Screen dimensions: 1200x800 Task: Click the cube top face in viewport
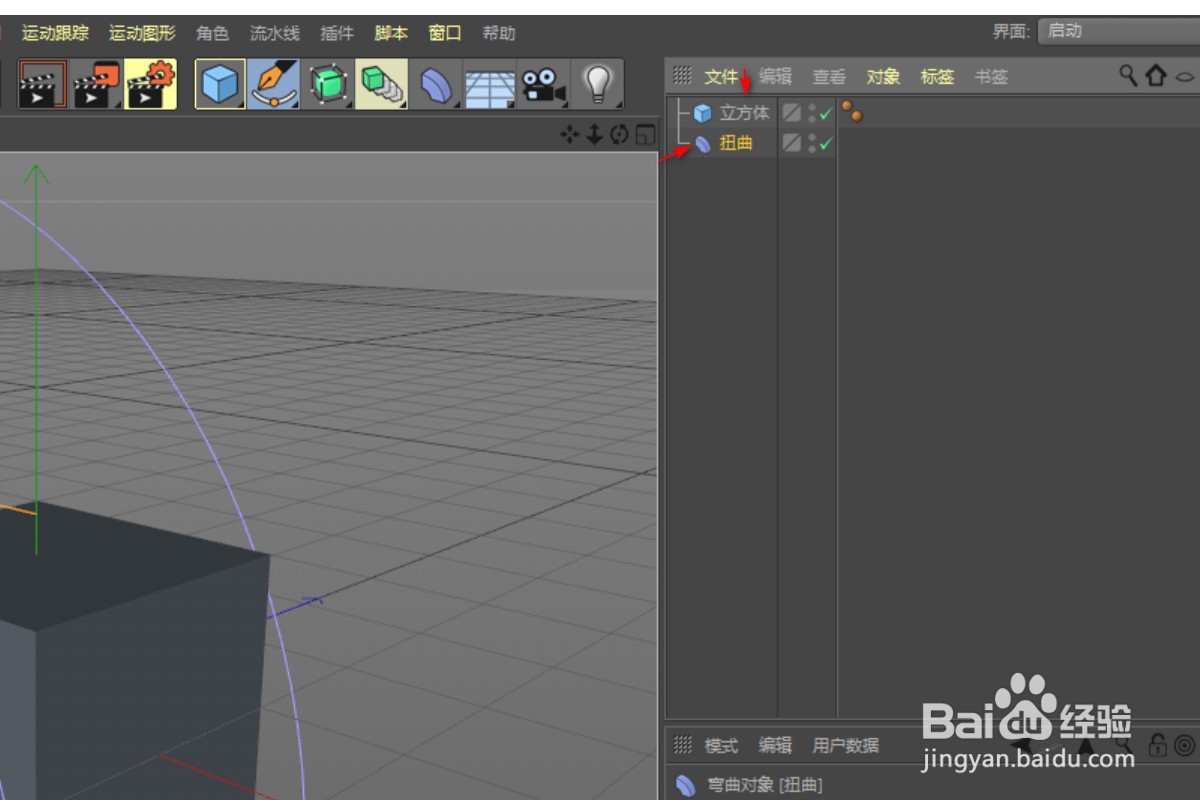tap(128, 566)
